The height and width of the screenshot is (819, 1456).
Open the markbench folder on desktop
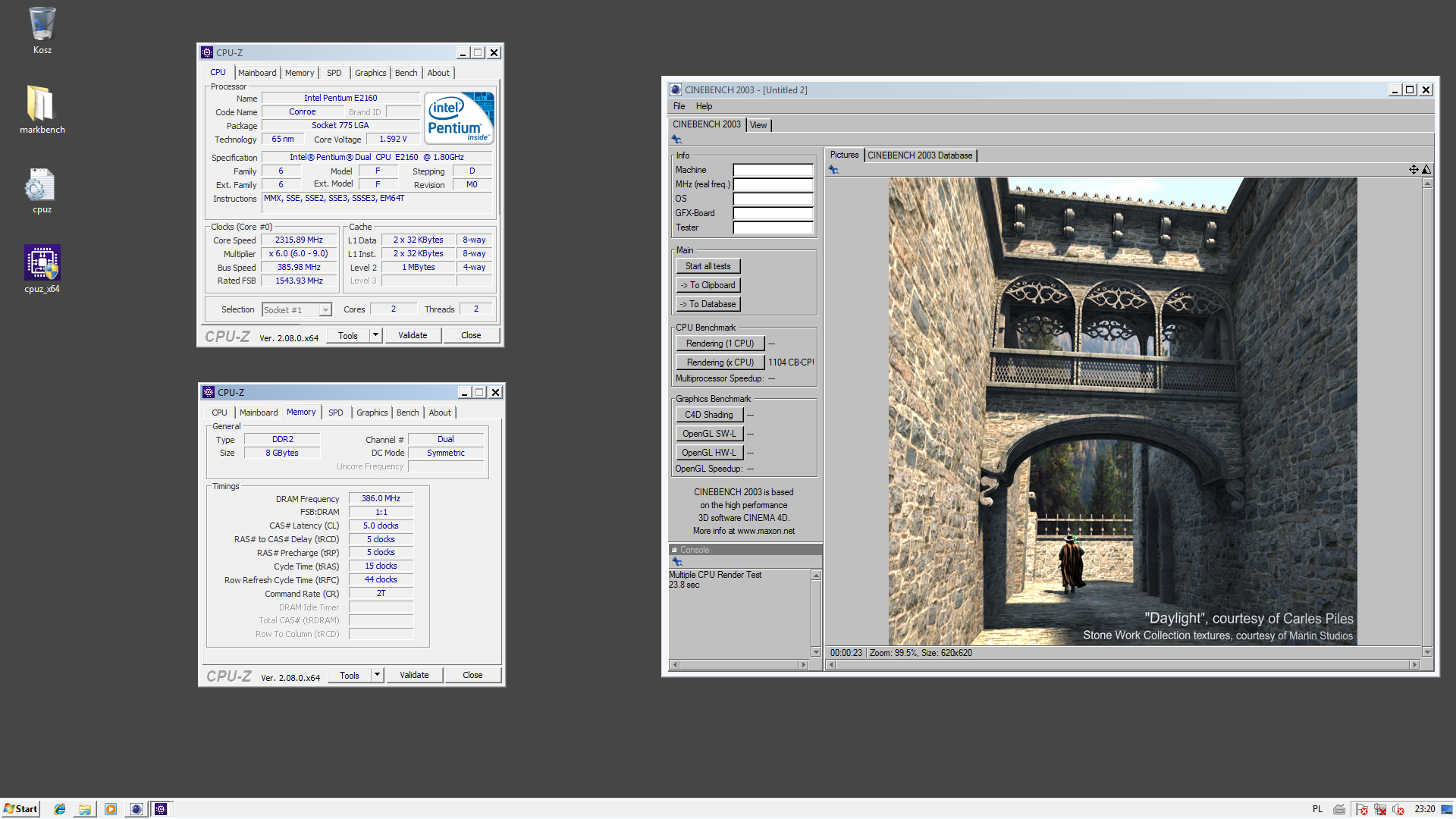42,109
